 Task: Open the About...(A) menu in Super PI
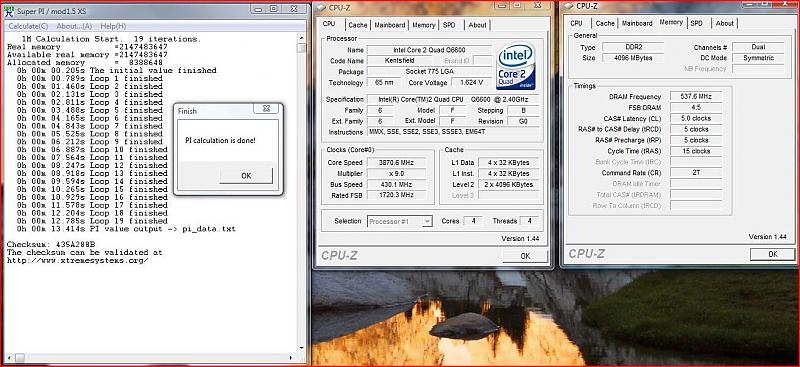click(x=74, y=26)
